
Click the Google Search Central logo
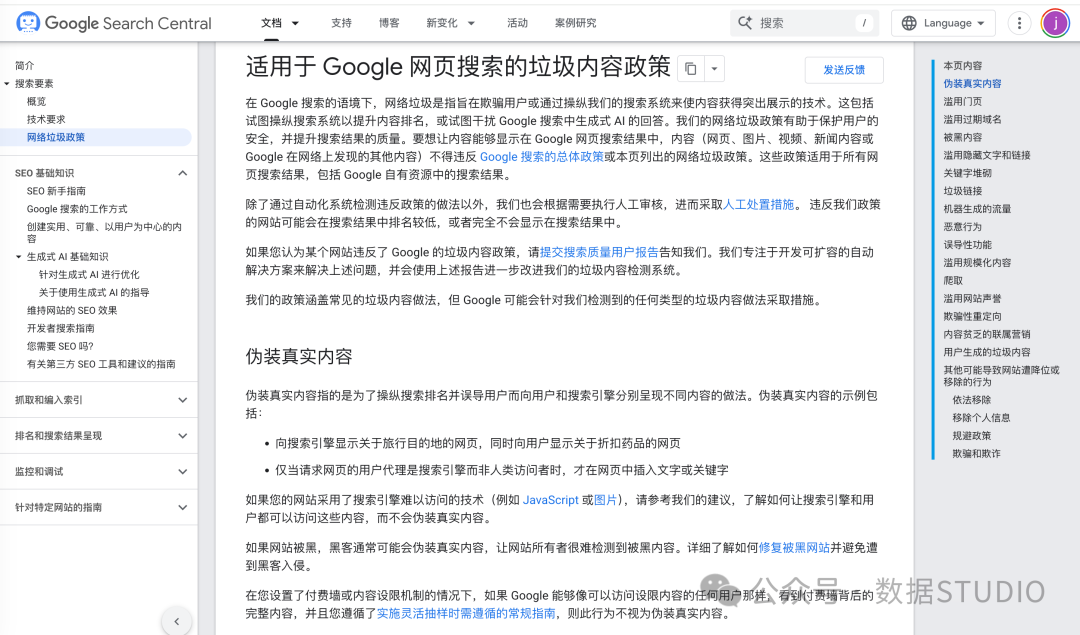(114, 23)
